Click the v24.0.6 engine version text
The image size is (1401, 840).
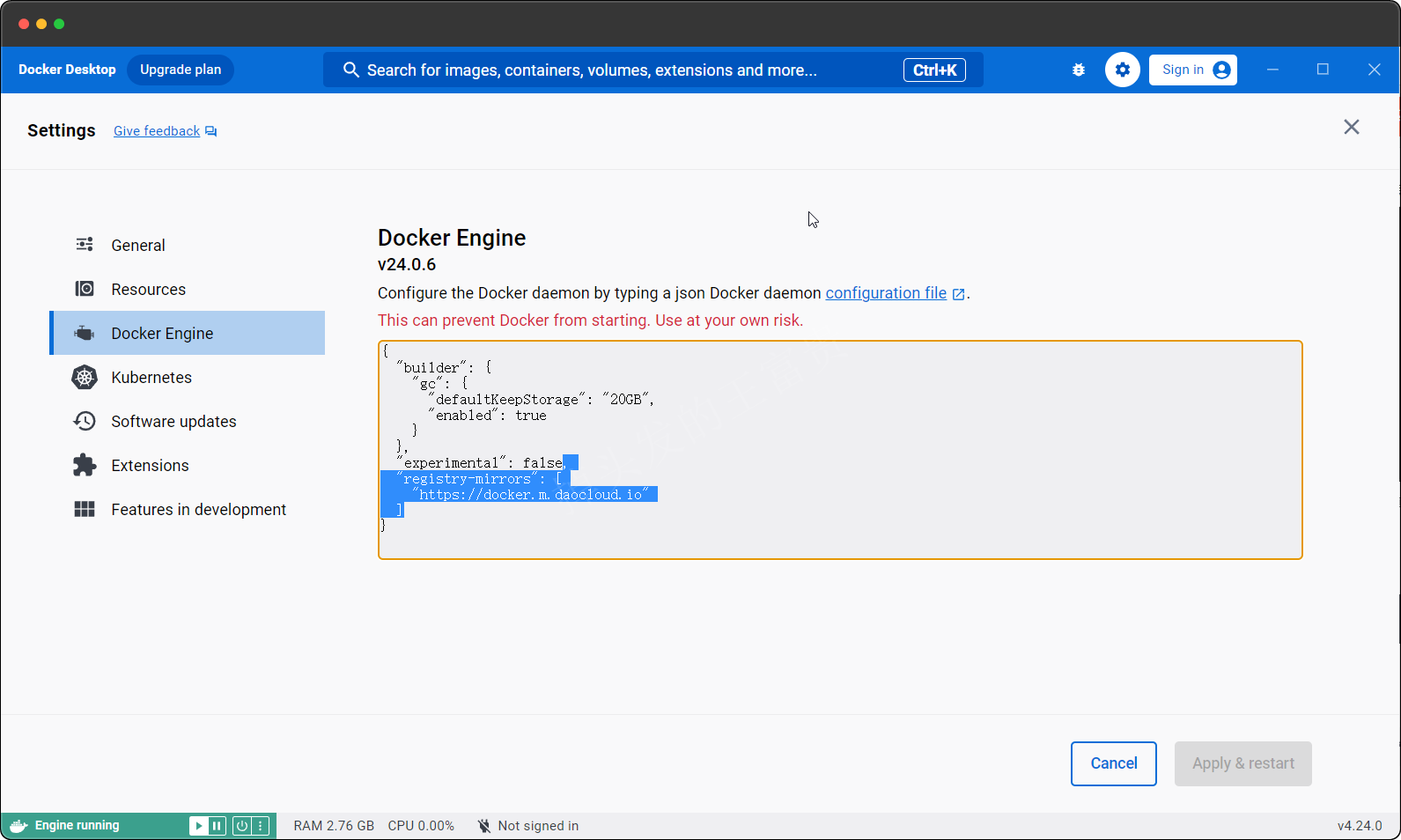pos(407,264)
